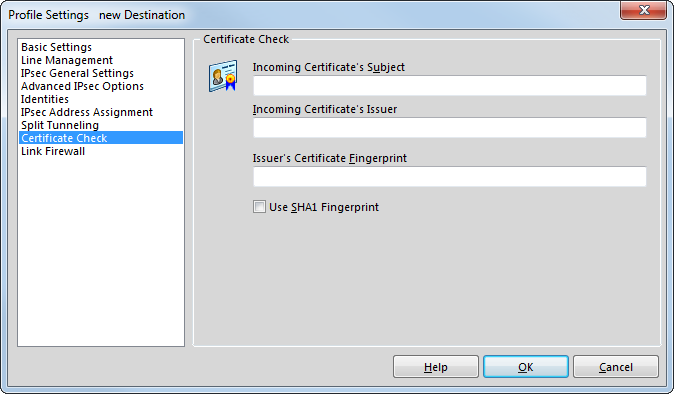Viewport: 674px width, 394px height.
Task: Click the Issuer's Certificate Fingerprint field
Action: click(x=450, y=177)
